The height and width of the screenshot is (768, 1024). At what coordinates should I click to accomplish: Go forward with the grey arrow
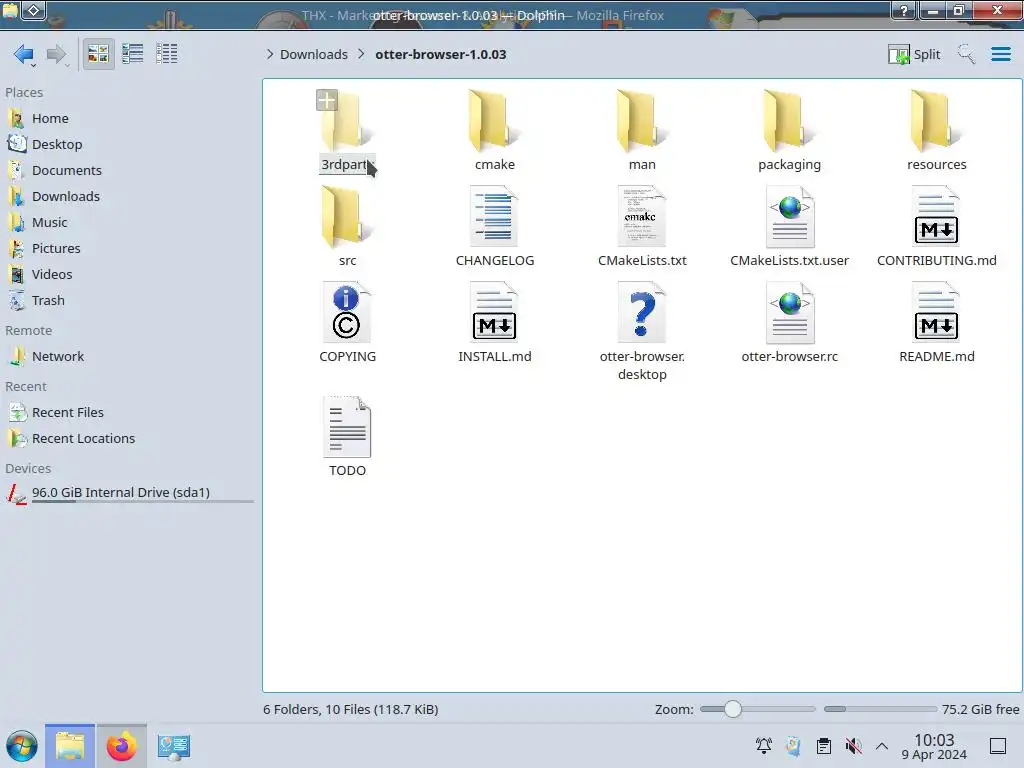57,54
